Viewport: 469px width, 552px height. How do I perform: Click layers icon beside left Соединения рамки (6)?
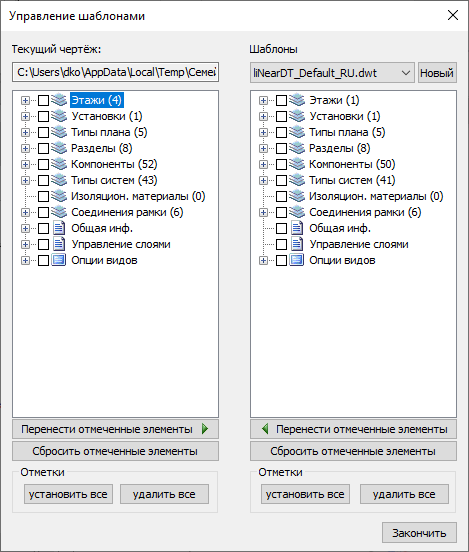tap(59, 212)
